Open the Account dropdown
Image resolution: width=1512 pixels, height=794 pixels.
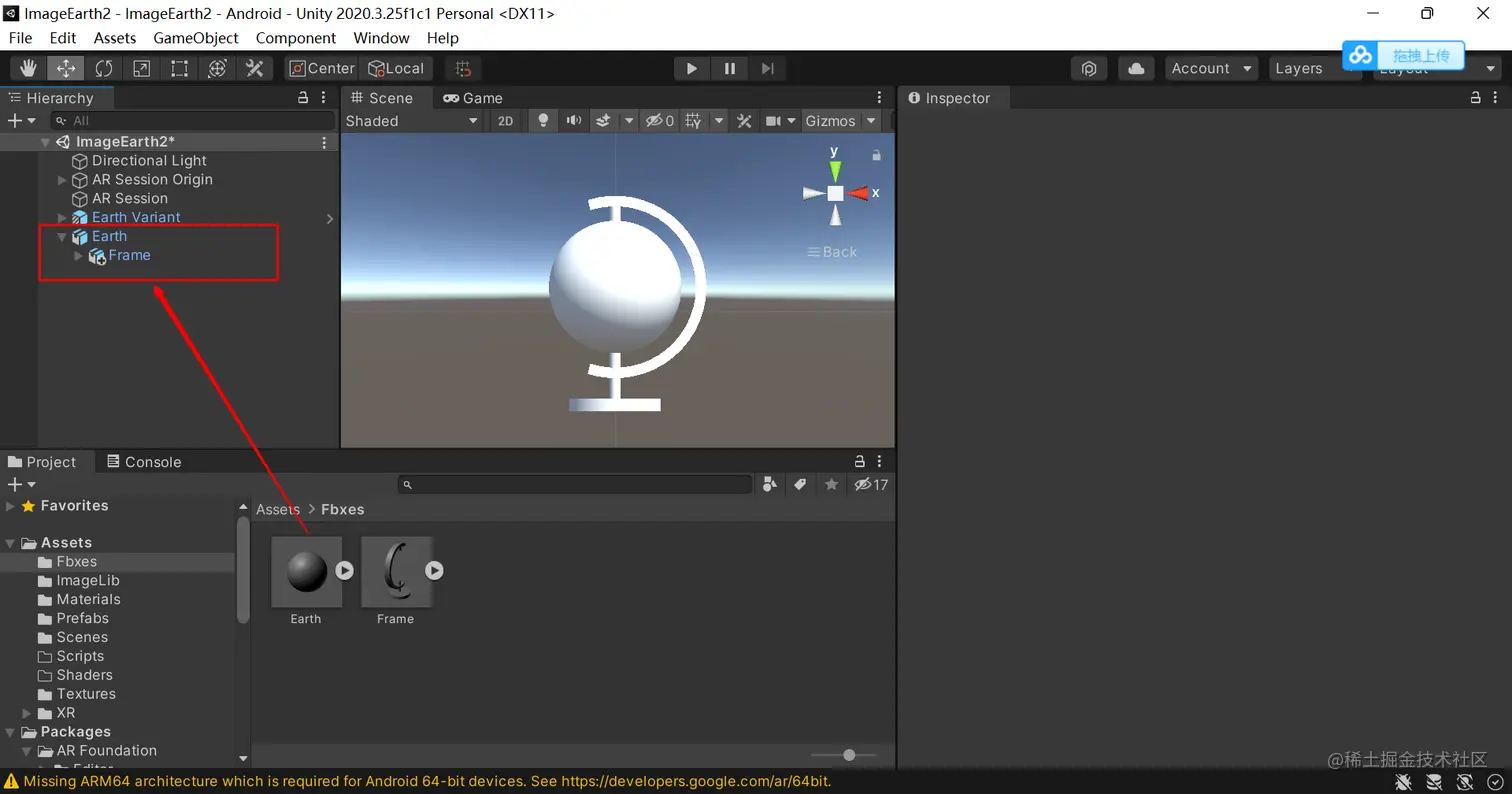pyautogui.click(x=1212, y=68)
